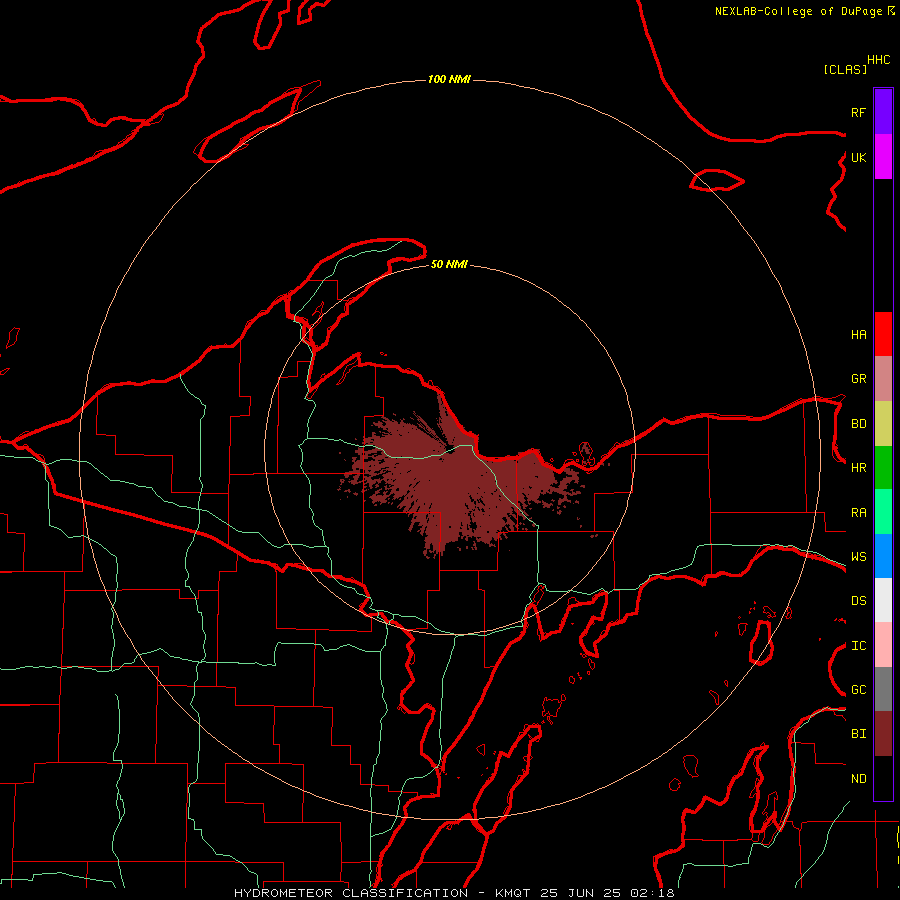Click the DS legend label
900x900 pixels.
[859, 601]
